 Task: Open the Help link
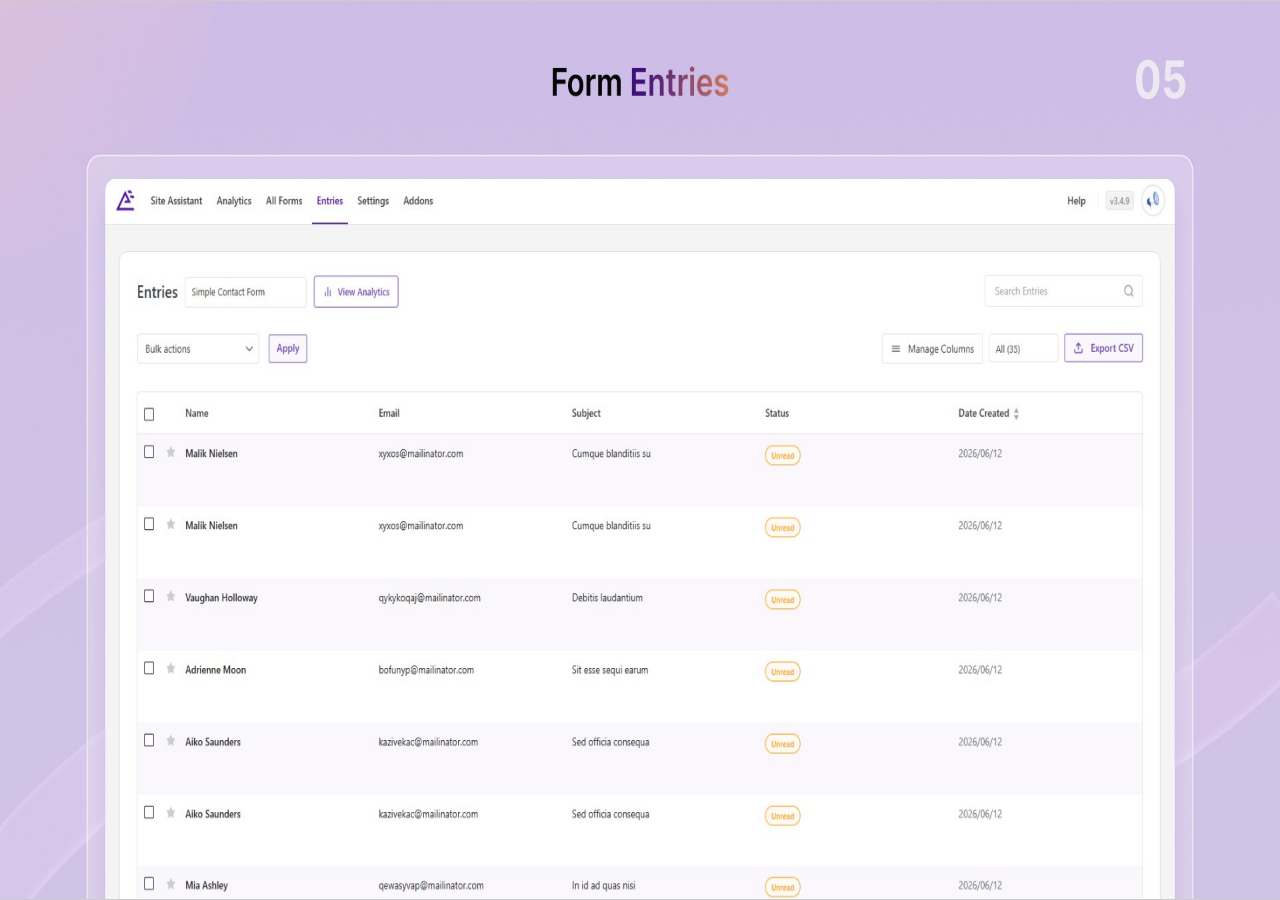tap(1076, 201)
